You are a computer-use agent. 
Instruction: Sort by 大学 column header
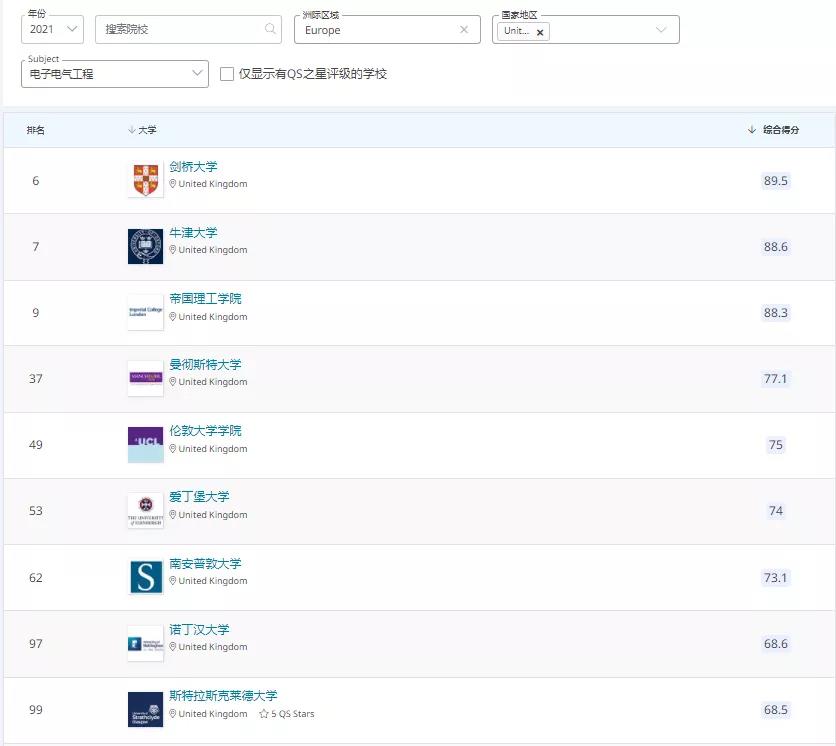point(142,130)
